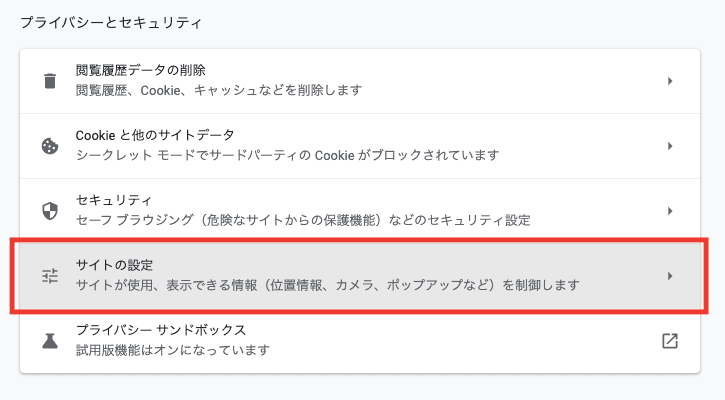This screenshot has width=725, height=400.
Task: Expand the arrow in the セキュリティ row
Action: click(670, 211)
